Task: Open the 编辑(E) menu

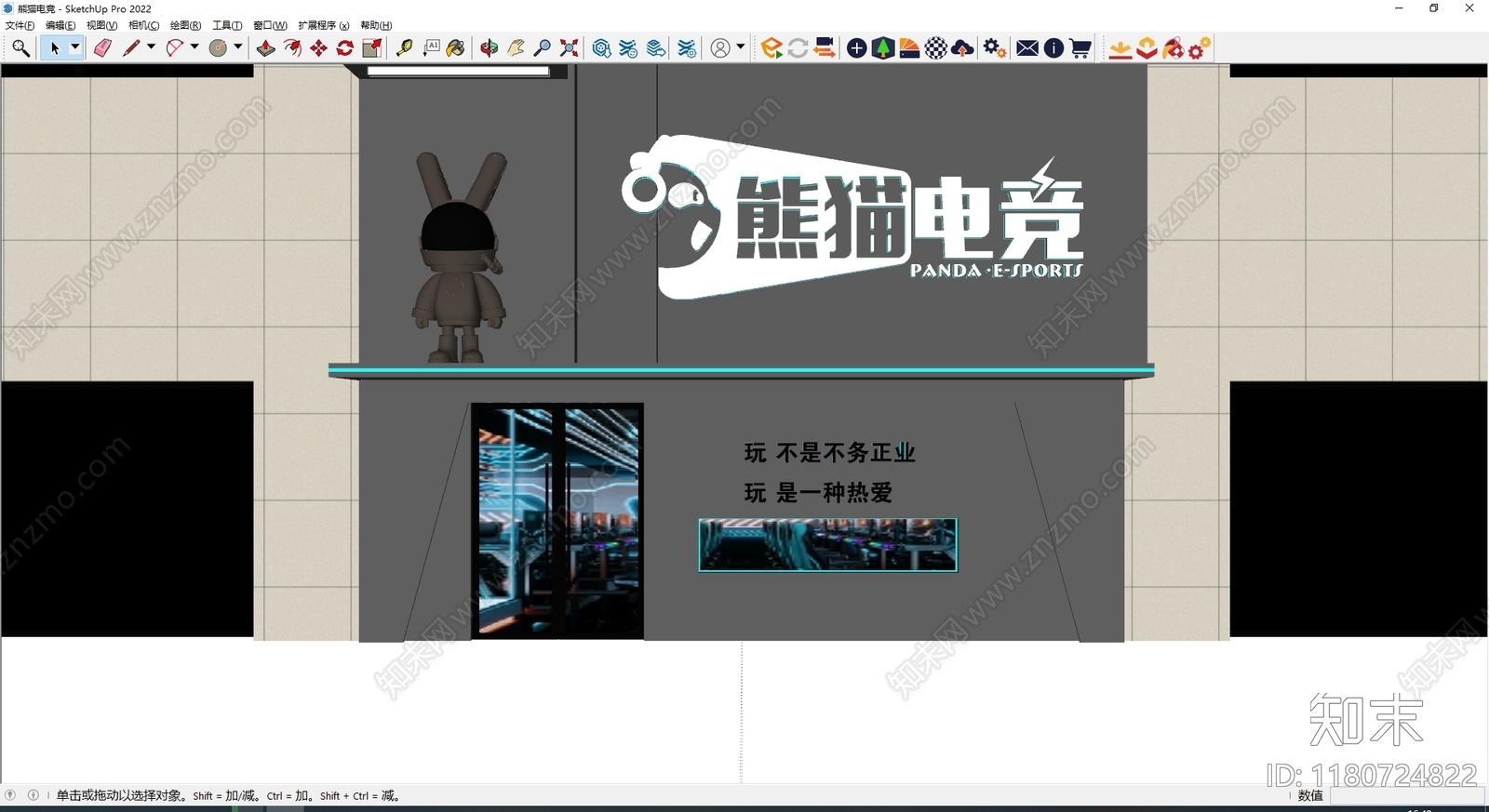Action: (x=60, y=25)
